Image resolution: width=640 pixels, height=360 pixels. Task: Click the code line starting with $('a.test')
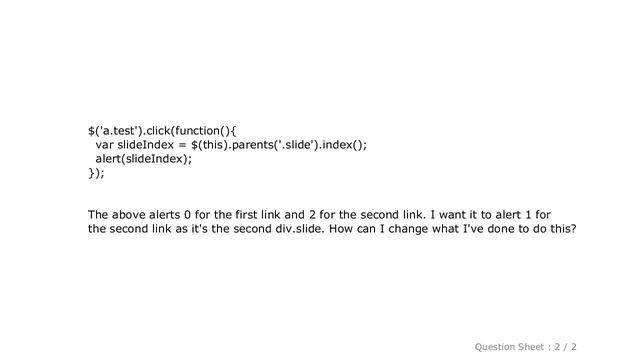click(x=162, y=131)
